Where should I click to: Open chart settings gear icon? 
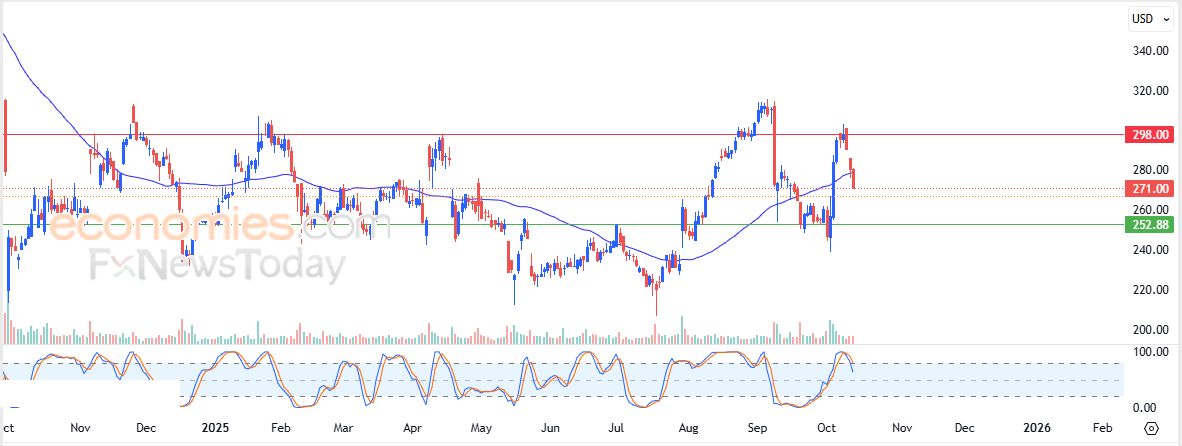coord(1151,428)
